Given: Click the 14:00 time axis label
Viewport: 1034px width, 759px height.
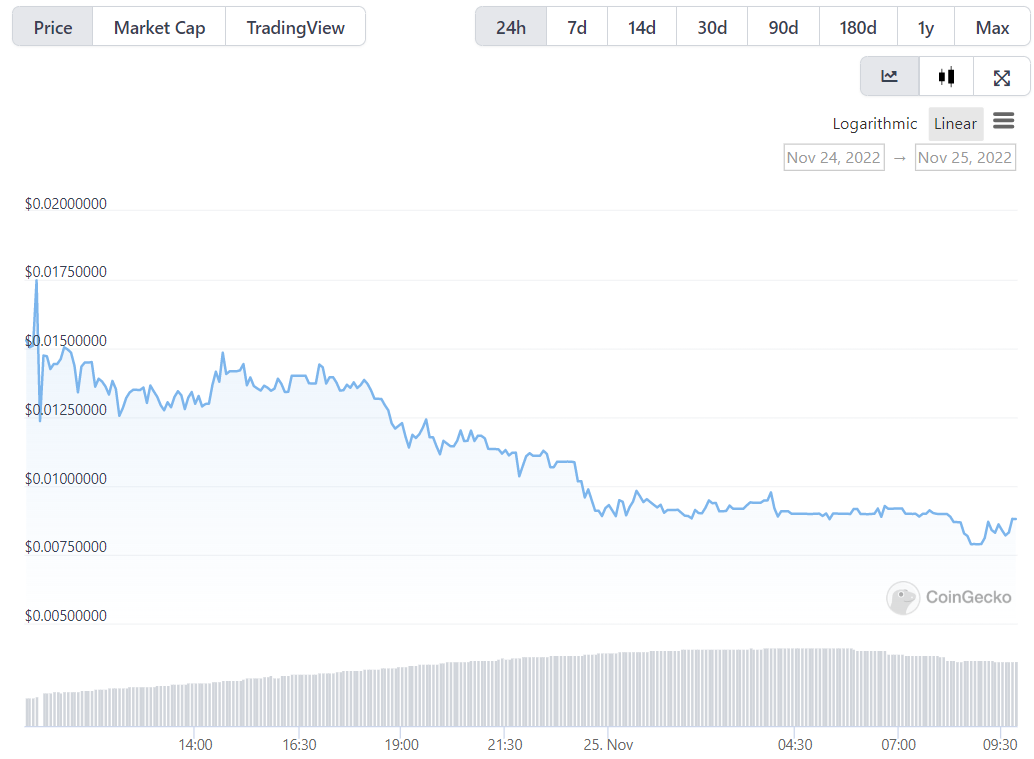Looking at the screenshot, I should click(195, 744).
